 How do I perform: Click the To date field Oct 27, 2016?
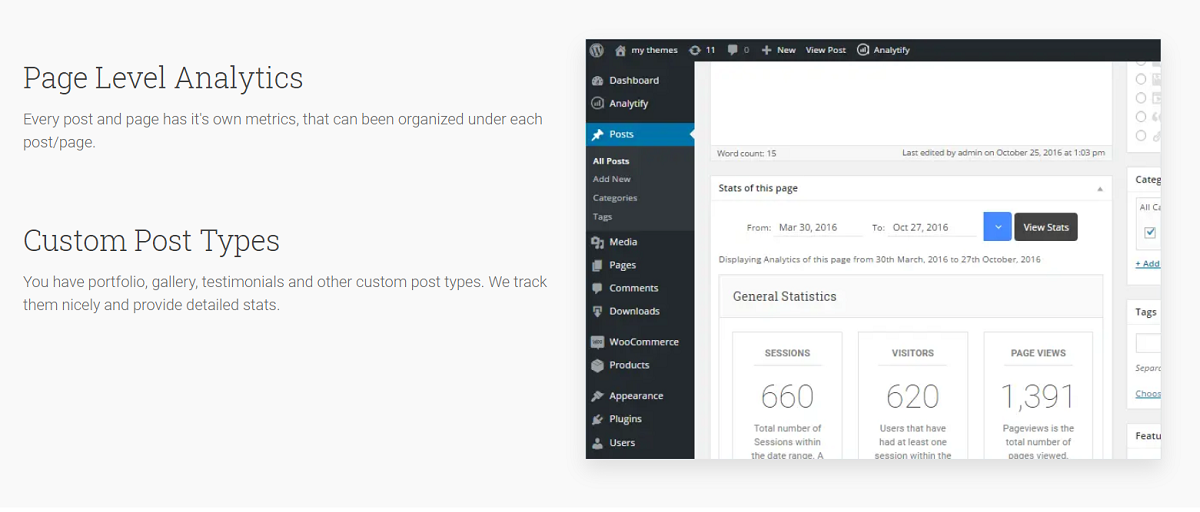933,228
